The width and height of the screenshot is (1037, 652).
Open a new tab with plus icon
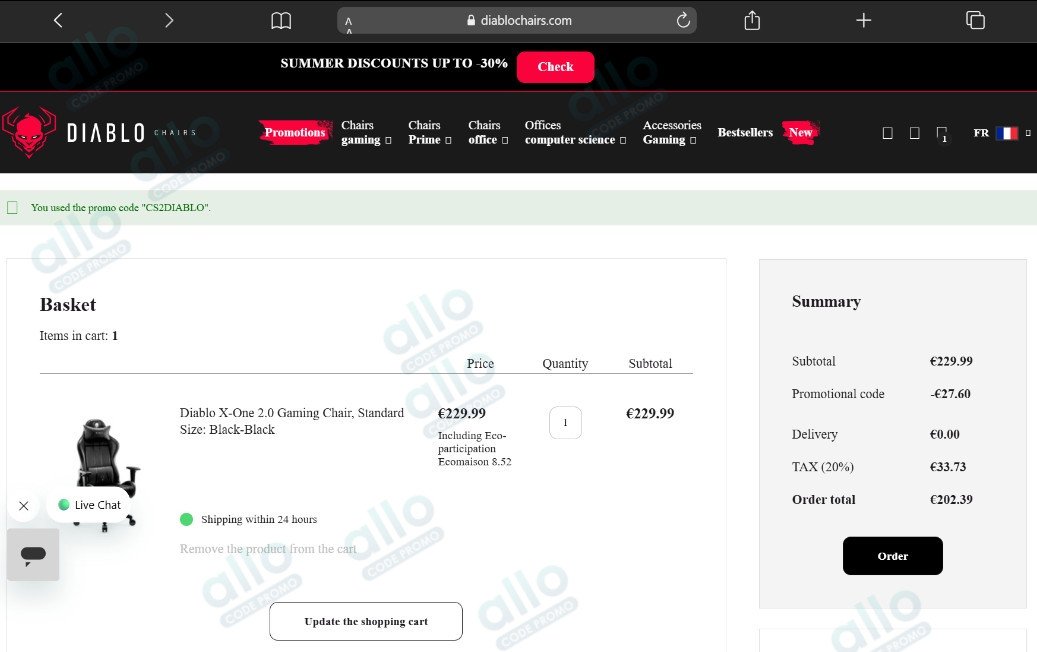point(863,20)
